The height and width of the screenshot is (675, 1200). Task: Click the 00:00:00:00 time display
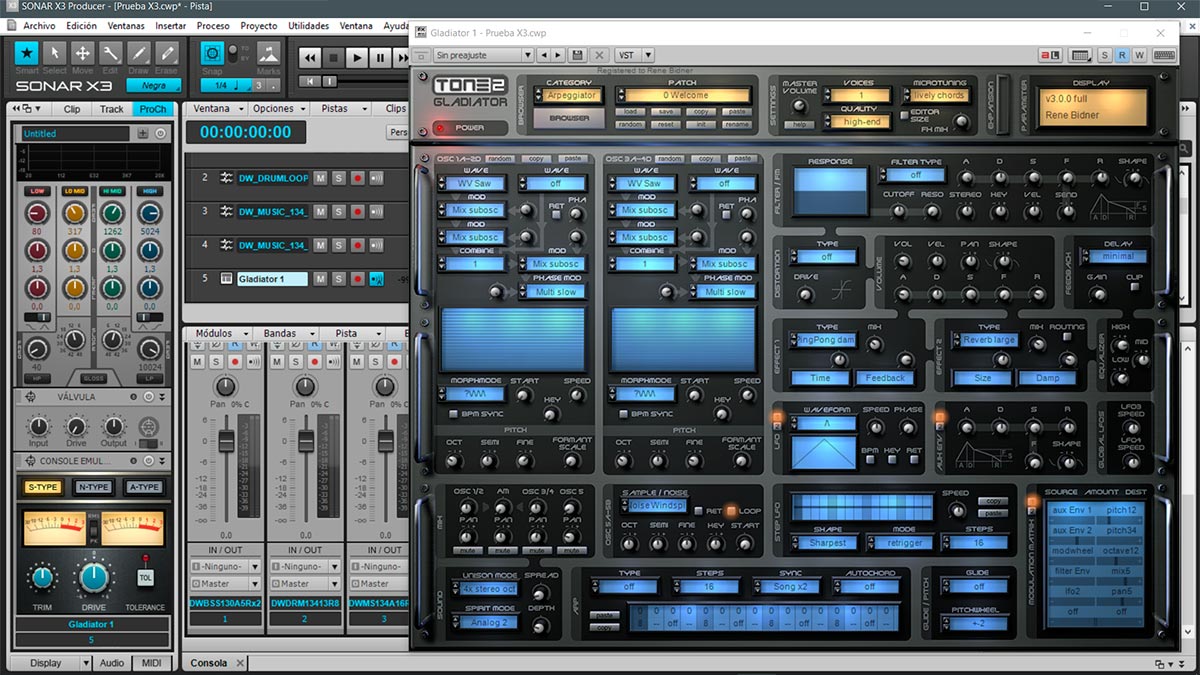[x=245, y=132]
